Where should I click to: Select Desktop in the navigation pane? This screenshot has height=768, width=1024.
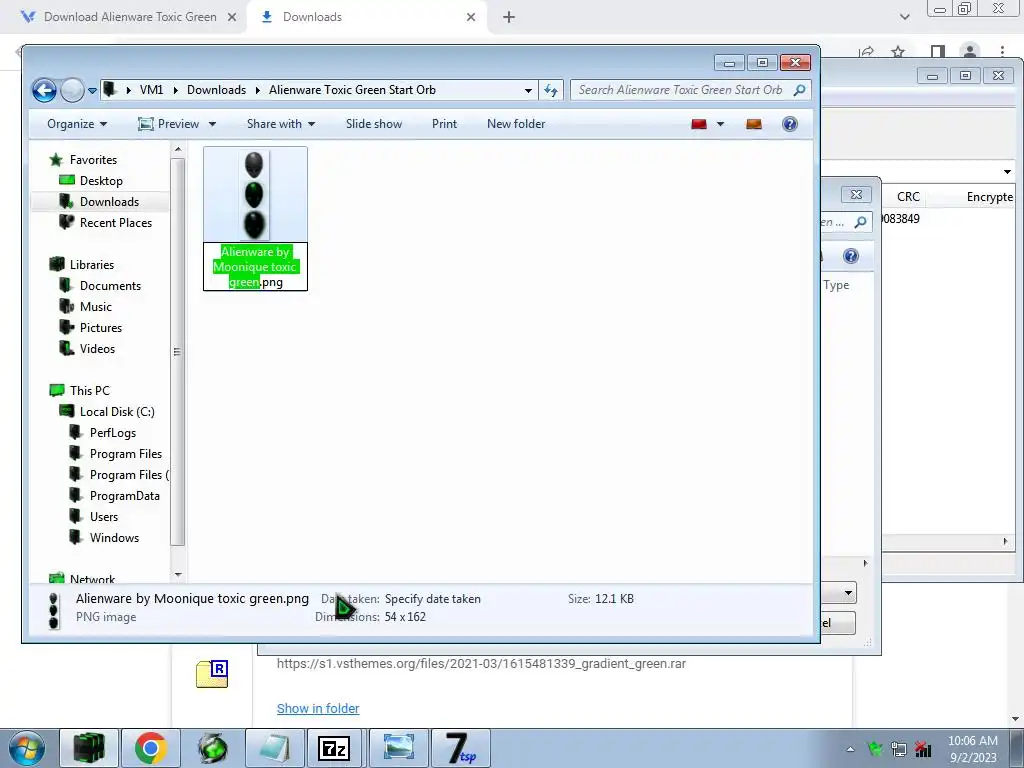[x=101, y=181]
